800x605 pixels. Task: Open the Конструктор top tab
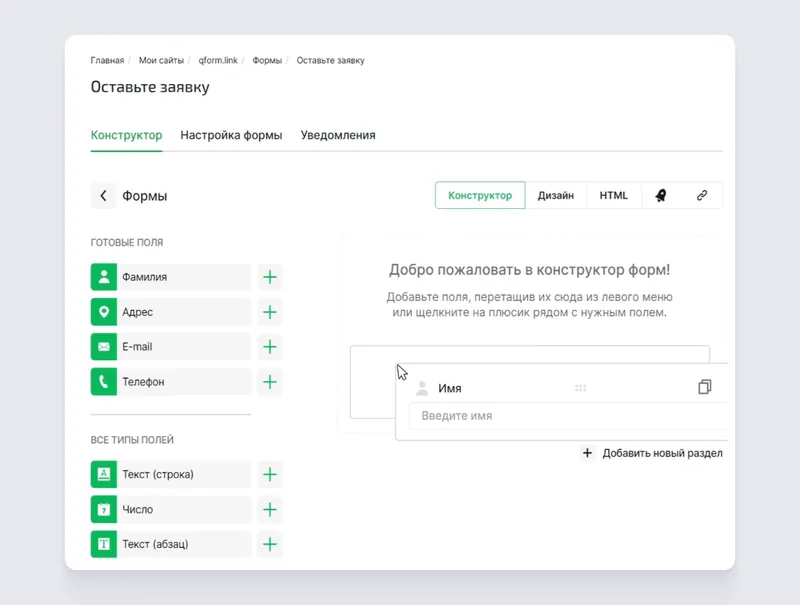127,135
